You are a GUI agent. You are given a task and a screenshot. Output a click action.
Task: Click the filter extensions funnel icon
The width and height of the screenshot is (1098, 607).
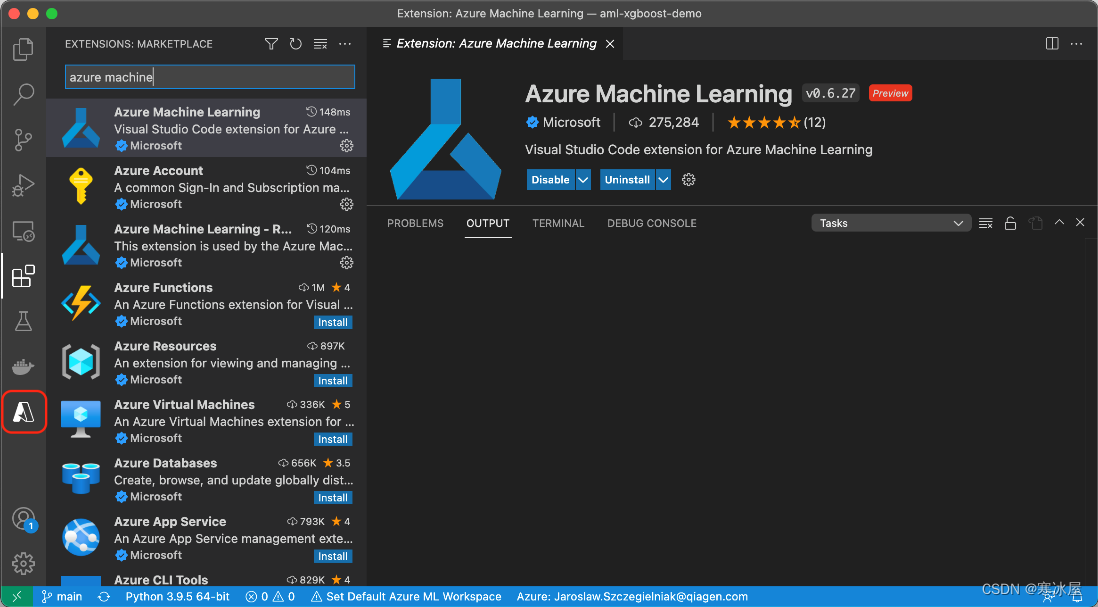click(x=271, y=44)
